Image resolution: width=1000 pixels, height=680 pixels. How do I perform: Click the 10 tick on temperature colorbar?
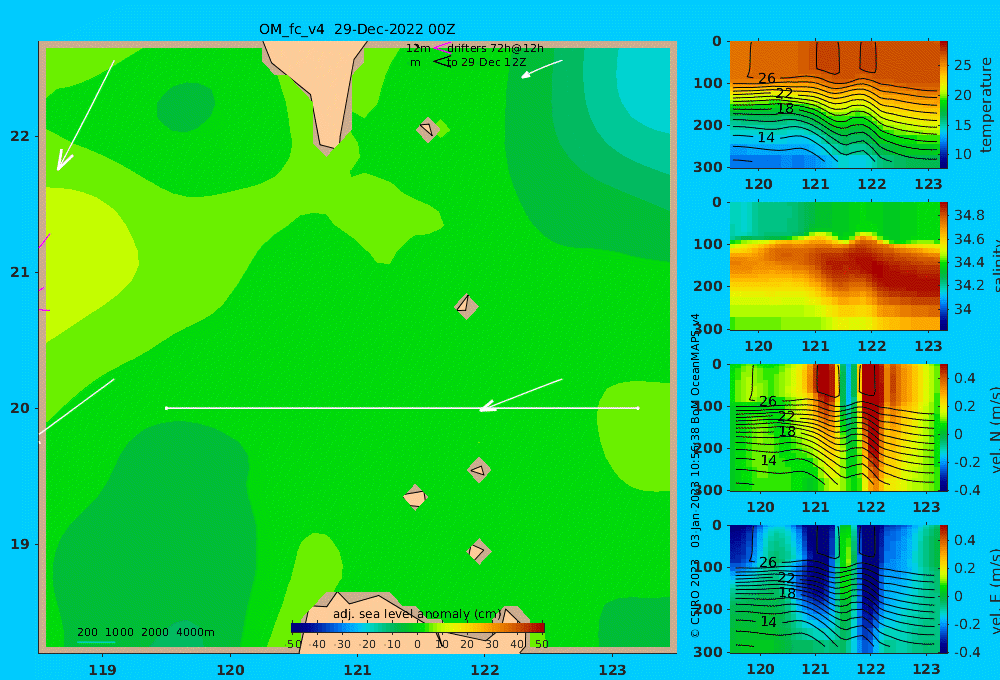[x=962, y=154]
